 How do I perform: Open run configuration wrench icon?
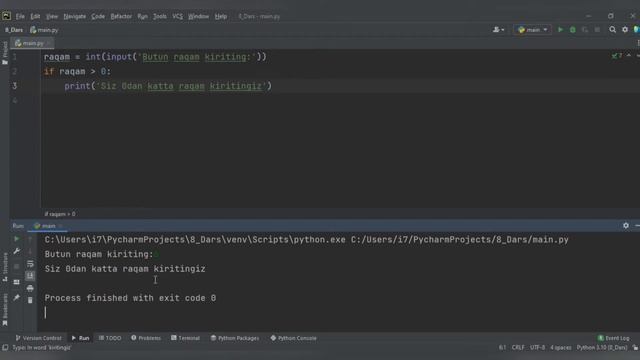tap(17, 251)
